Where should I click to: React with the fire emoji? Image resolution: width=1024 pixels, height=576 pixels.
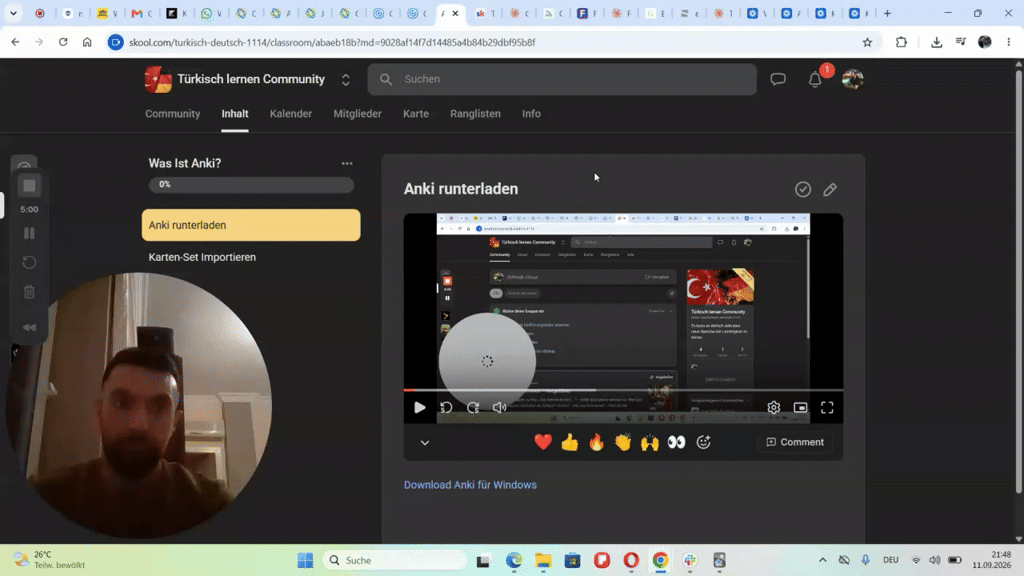coord(596,442)
